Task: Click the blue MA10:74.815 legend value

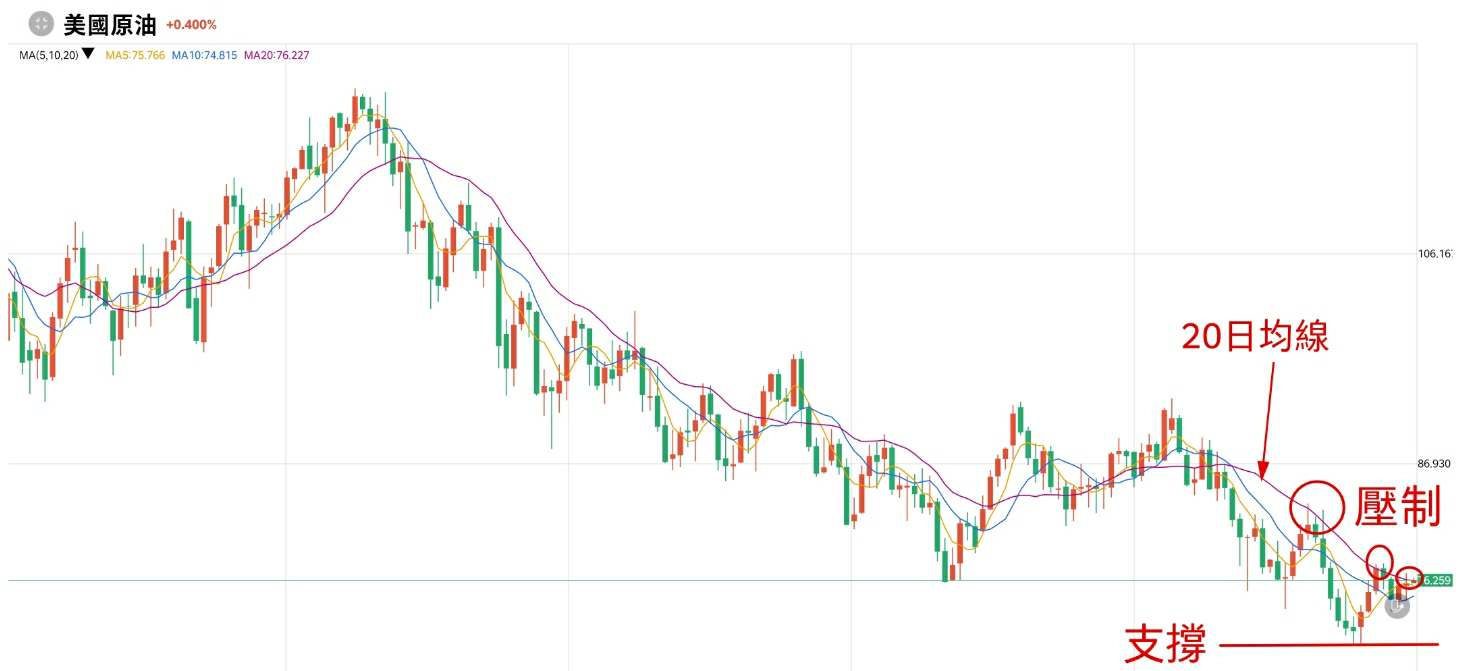Action: pos(204,55)
